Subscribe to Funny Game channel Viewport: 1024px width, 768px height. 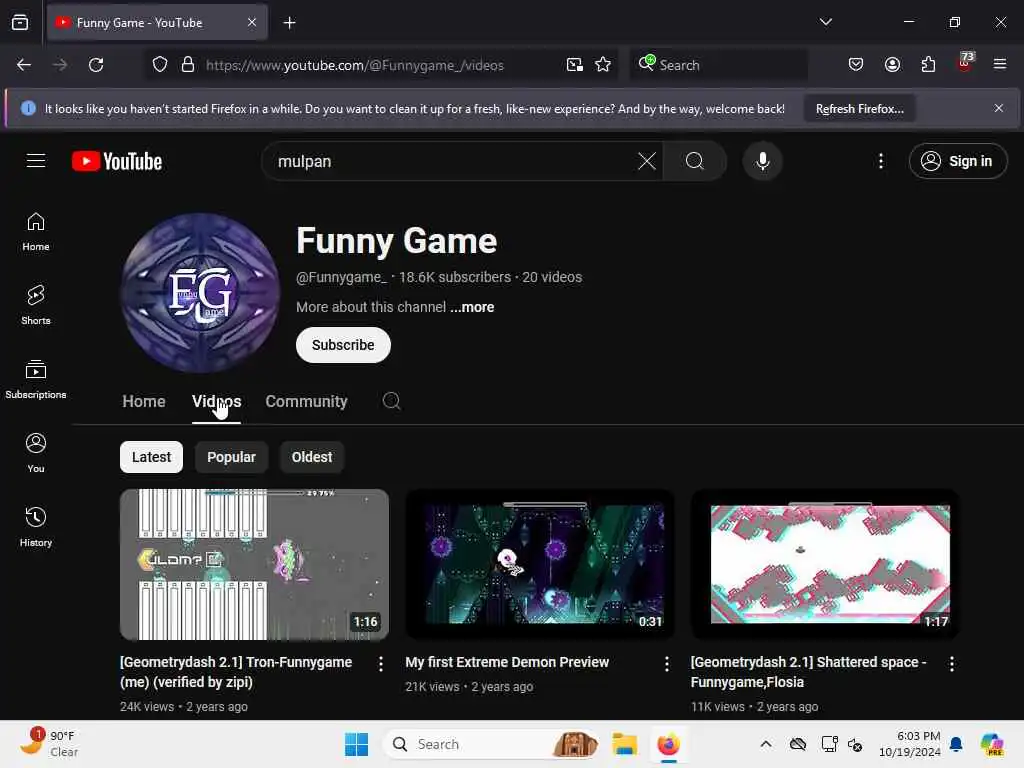point(343,345)
